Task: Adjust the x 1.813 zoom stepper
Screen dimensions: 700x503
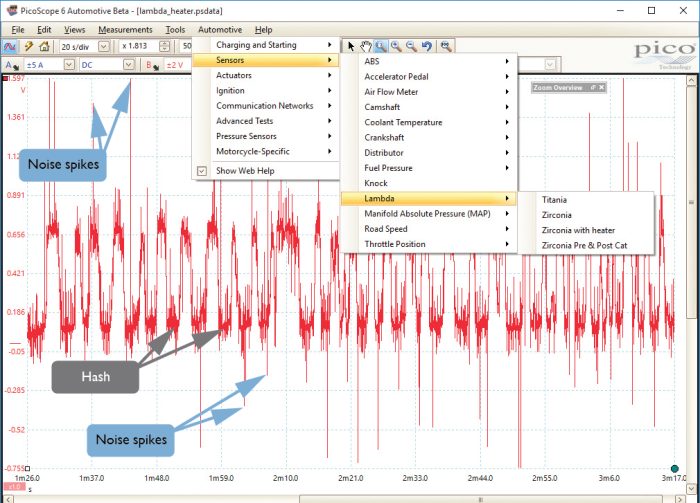Action: (164, 46)
